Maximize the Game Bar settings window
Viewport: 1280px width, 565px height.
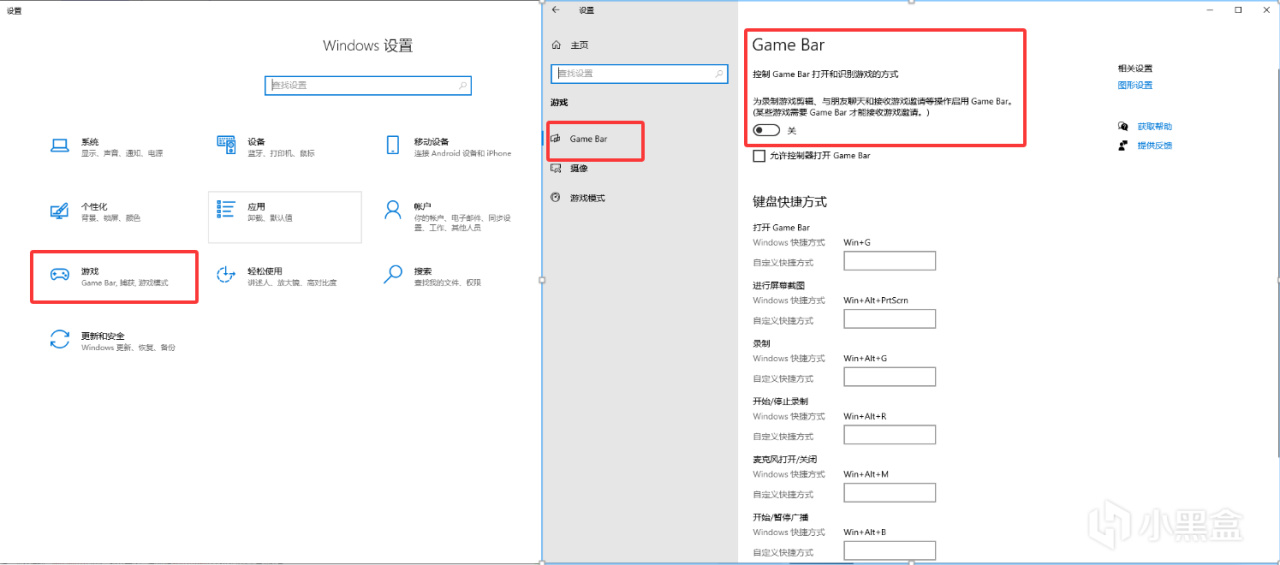tap(1238, 10)
